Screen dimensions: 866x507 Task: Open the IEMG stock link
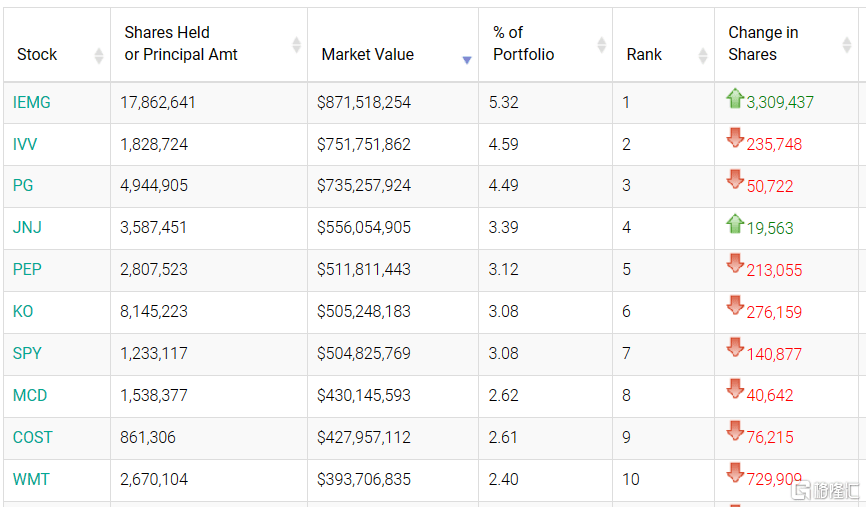tap(32, 102)
